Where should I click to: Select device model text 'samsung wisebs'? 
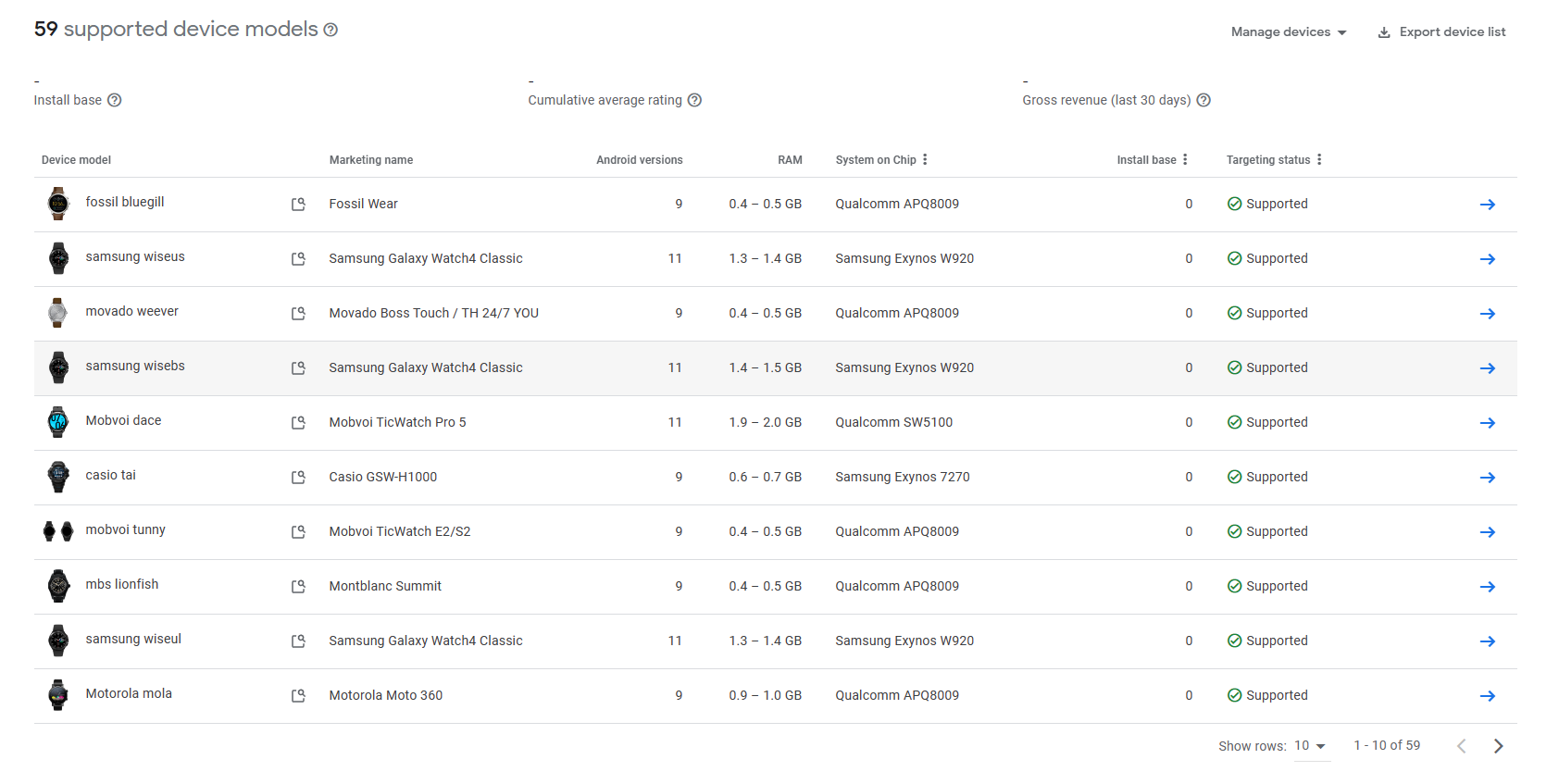pos(135,367)
